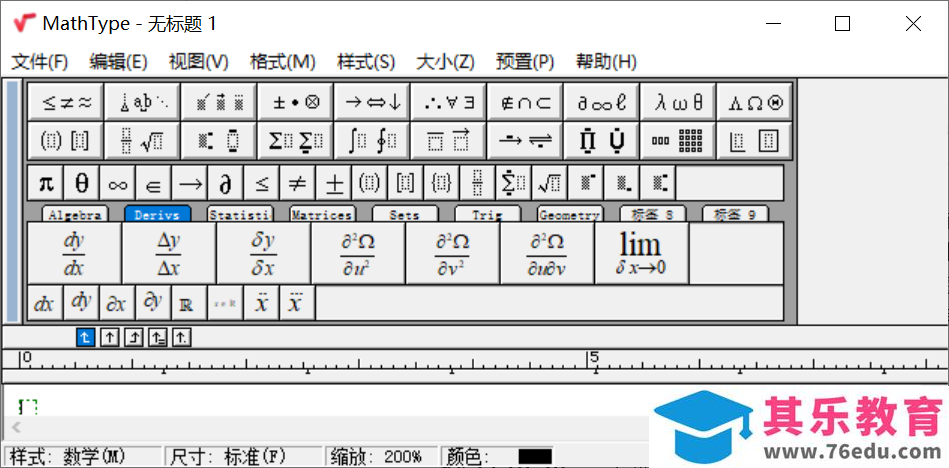Image resolution: width=949 pixels, height=468 pixels.
Task: Insert the Δy/Δx expression
Action: (169, 253)
